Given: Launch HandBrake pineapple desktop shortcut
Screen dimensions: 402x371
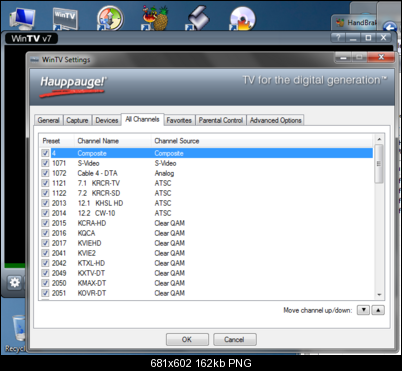Looking at the screenshot, I should pos(155,18).
